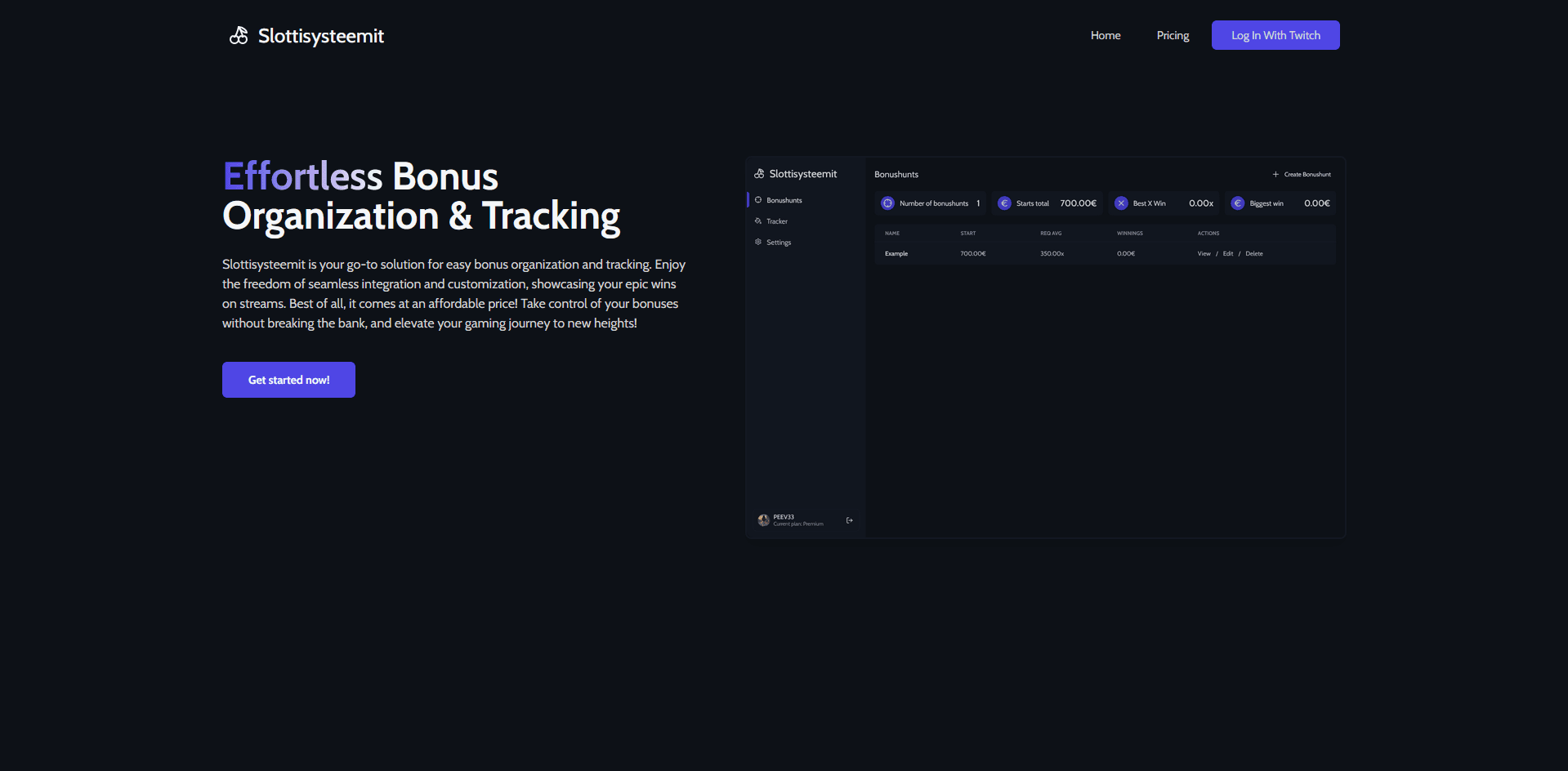Screen dimensions: 1568x771
Task: Click the '350.00x' req avg cell
Action: 1052,254
